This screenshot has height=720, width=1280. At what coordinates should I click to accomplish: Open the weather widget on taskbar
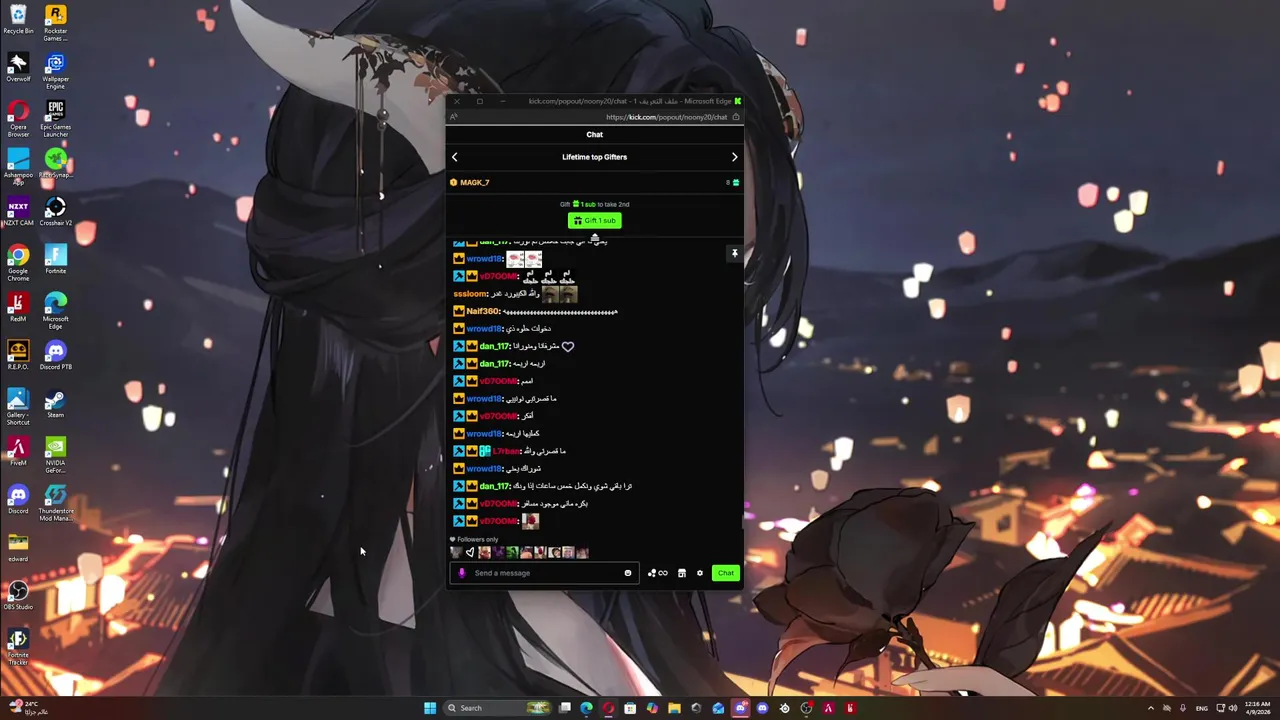click(x=27, y=708)
